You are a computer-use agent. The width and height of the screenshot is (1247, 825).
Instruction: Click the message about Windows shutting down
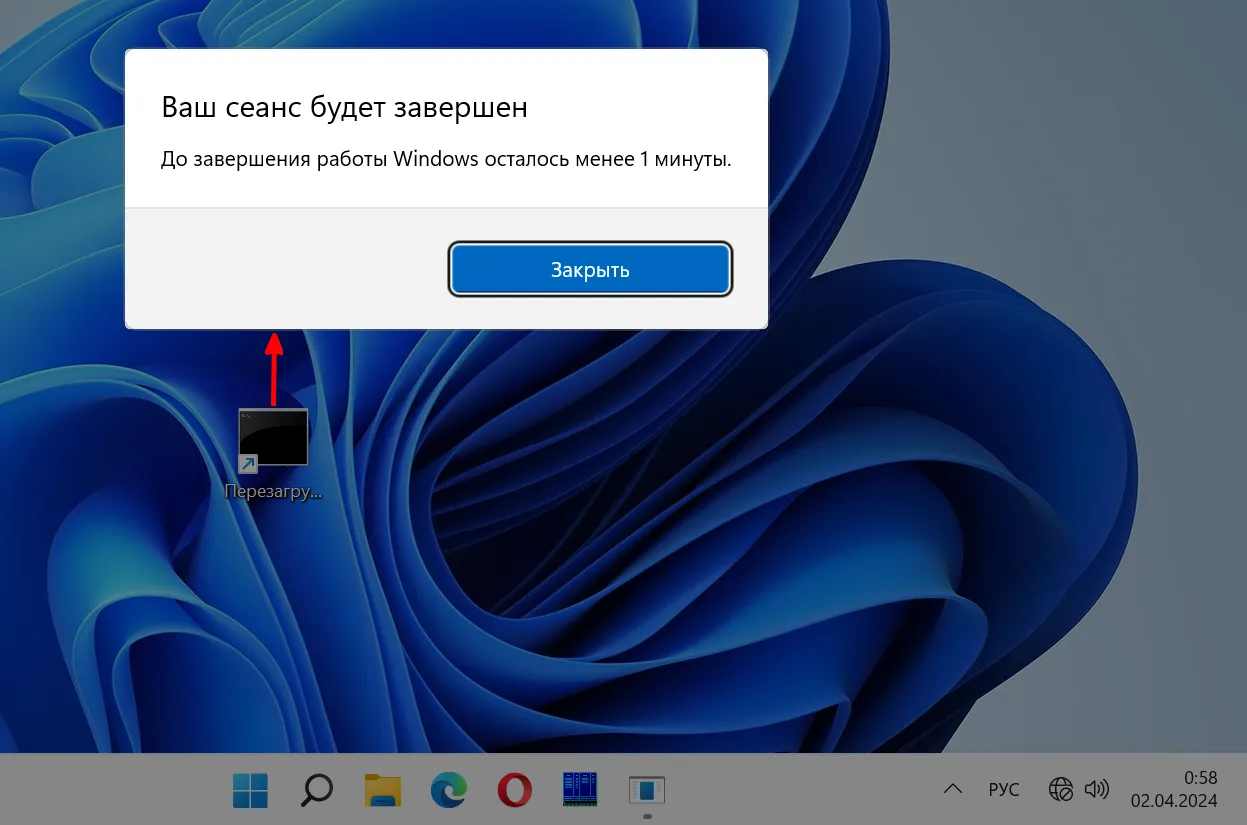(x=446, y=160)
